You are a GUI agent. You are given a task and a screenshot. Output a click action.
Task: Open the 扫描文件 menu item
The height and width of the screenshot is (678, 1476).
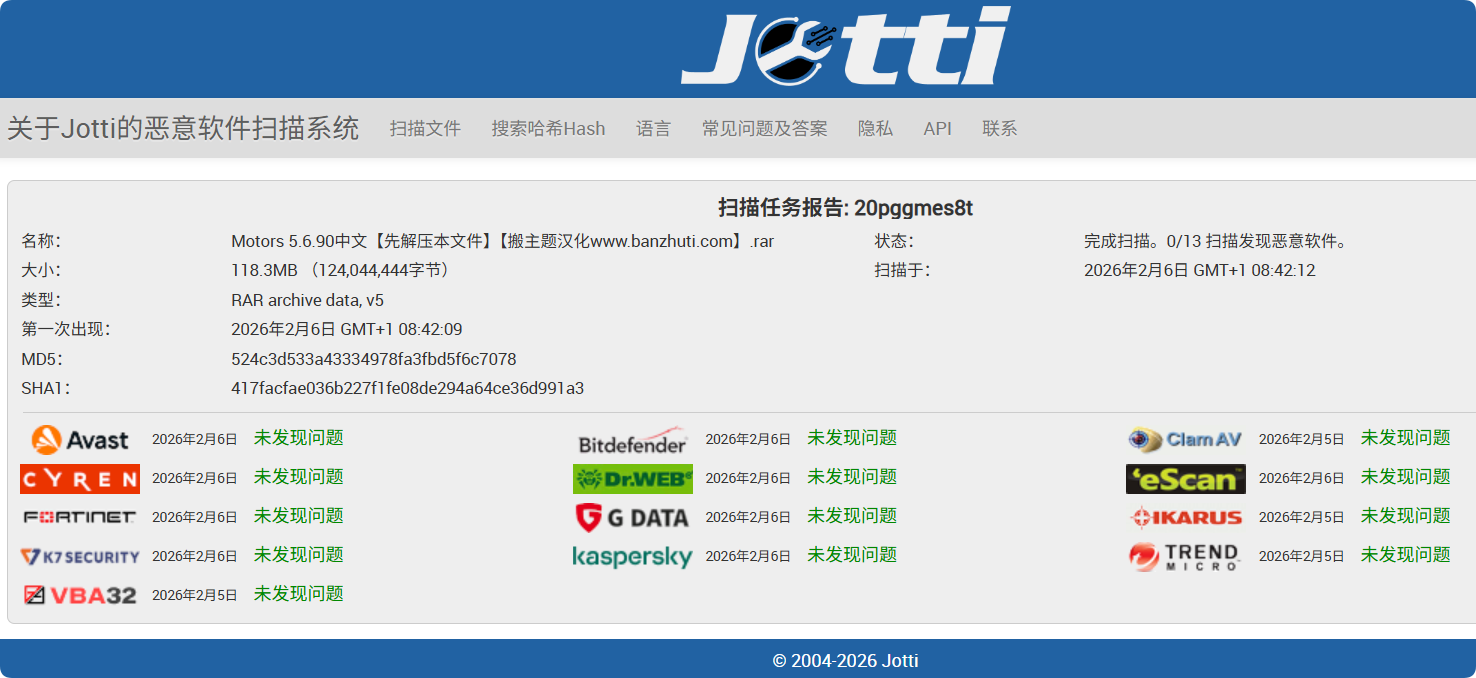click(425, 128)
